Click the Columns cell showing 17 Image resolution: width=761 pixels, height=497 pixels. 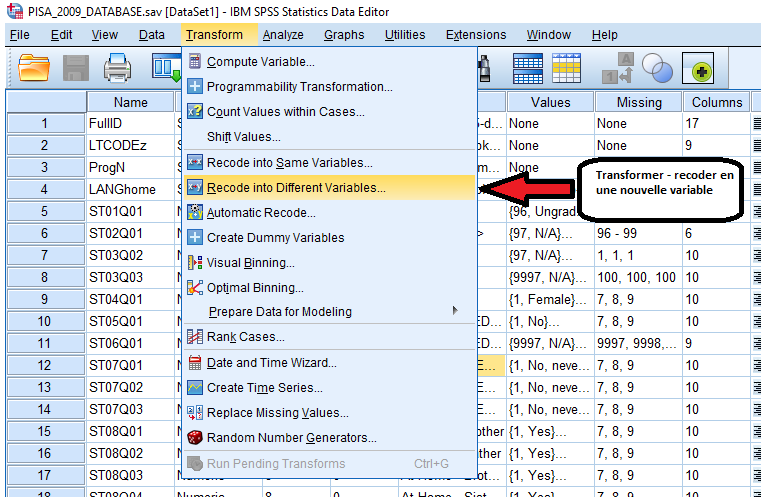click(716, 123)
